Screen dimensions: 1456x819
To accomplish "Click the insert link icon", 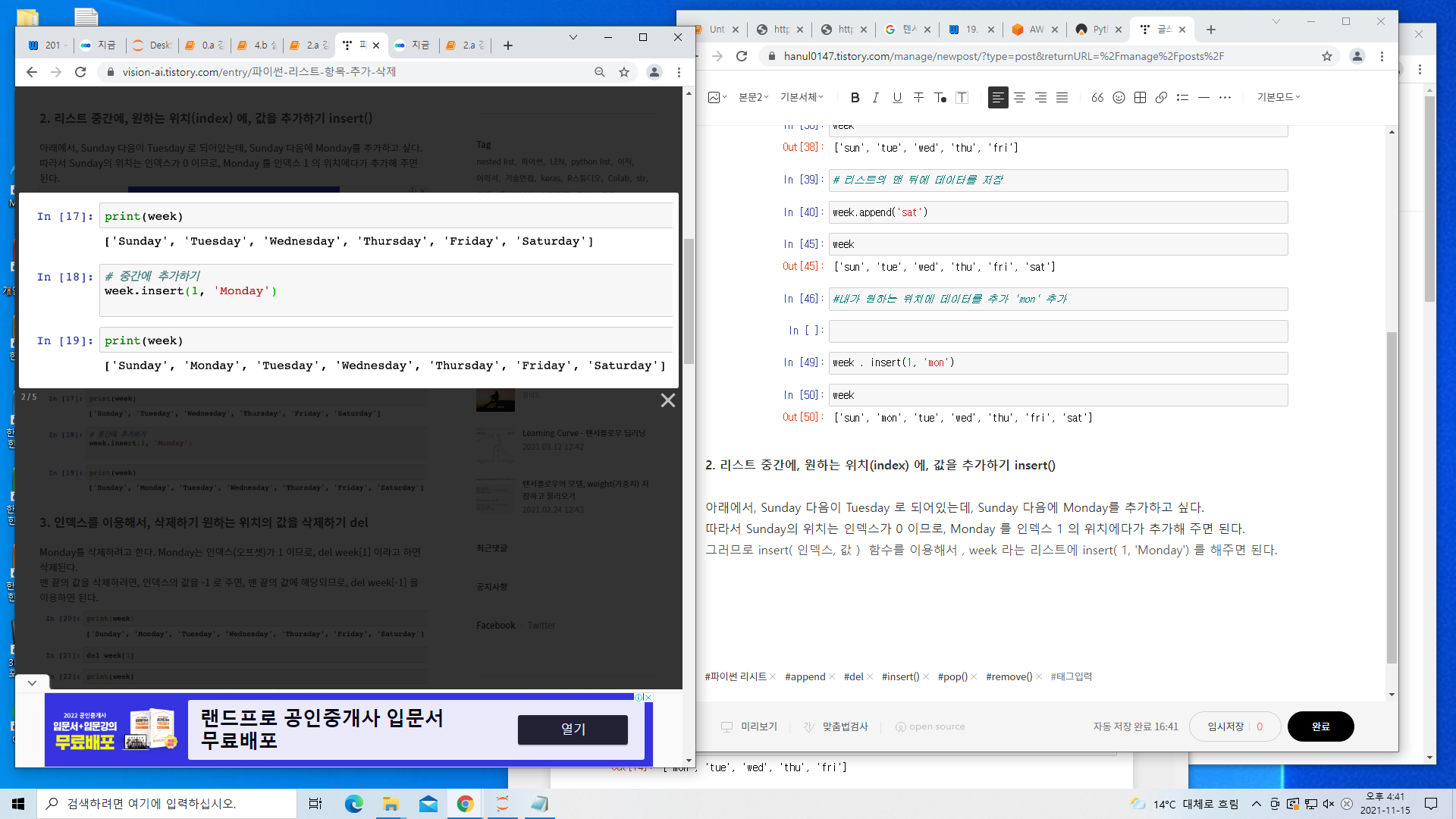I will [x=1161, y=97].
